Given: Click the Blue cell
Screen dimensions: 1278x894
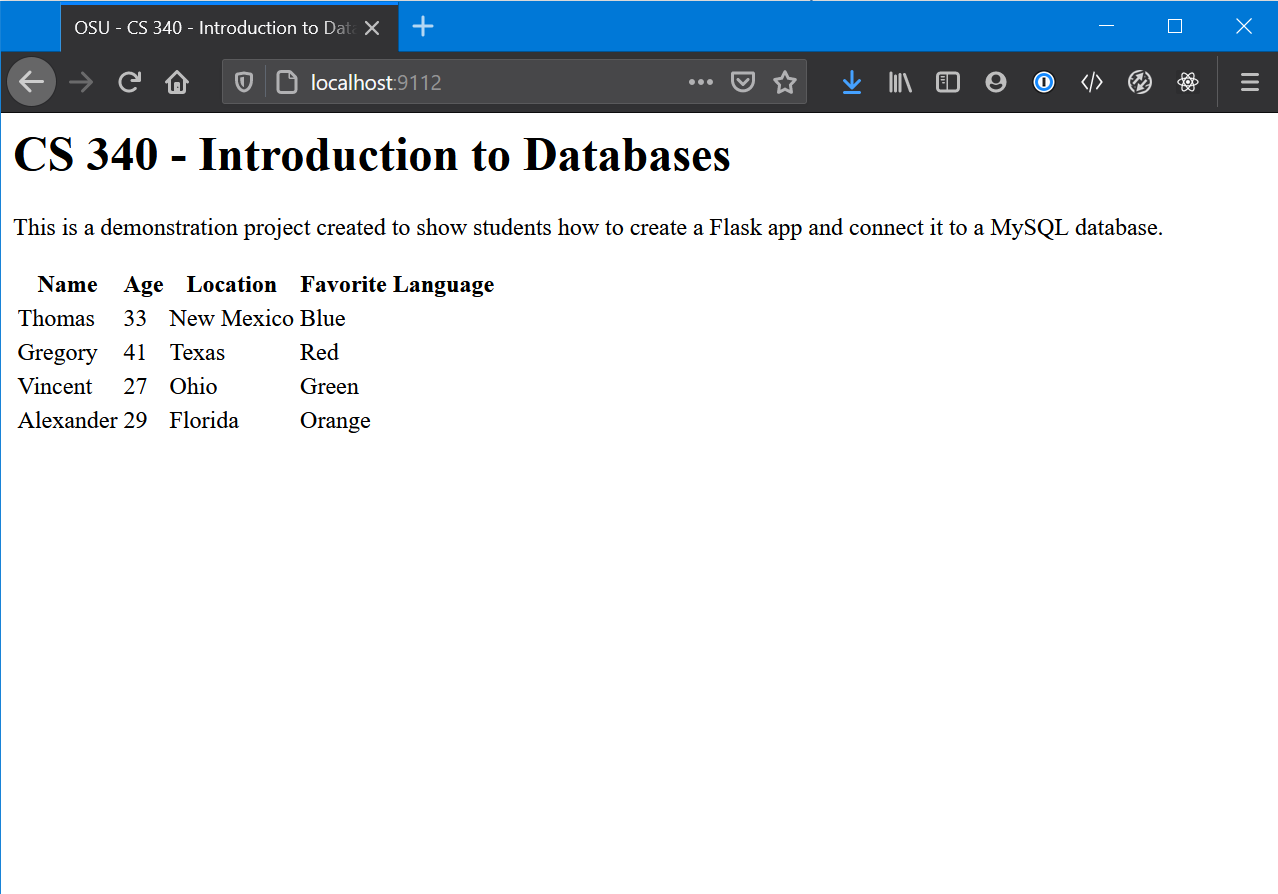Looking at the screenshot, I should click(x=323, y=318).
